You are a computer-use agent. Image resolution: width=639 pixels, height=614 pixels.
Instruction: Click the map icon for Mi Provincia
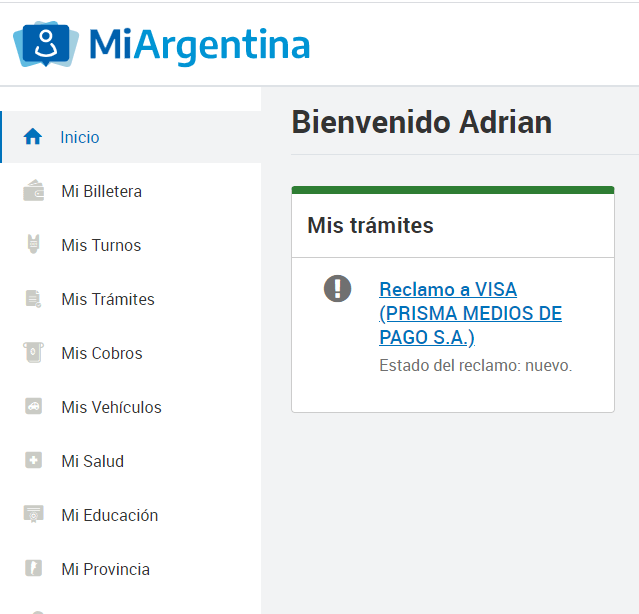click(33, 568)
